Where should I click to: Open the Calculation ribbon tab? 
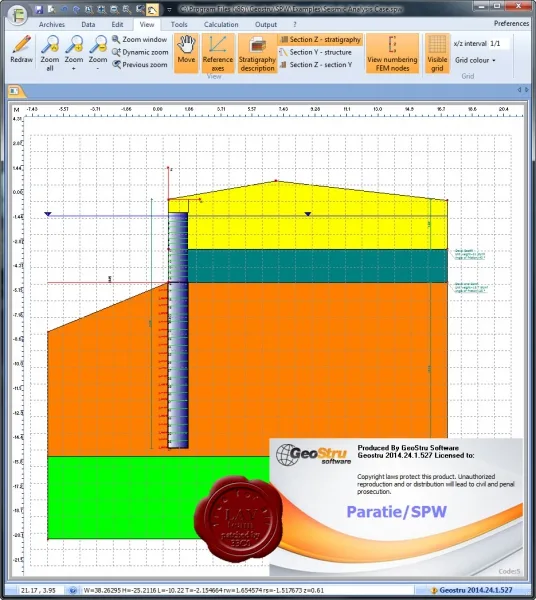click(221, 24)
